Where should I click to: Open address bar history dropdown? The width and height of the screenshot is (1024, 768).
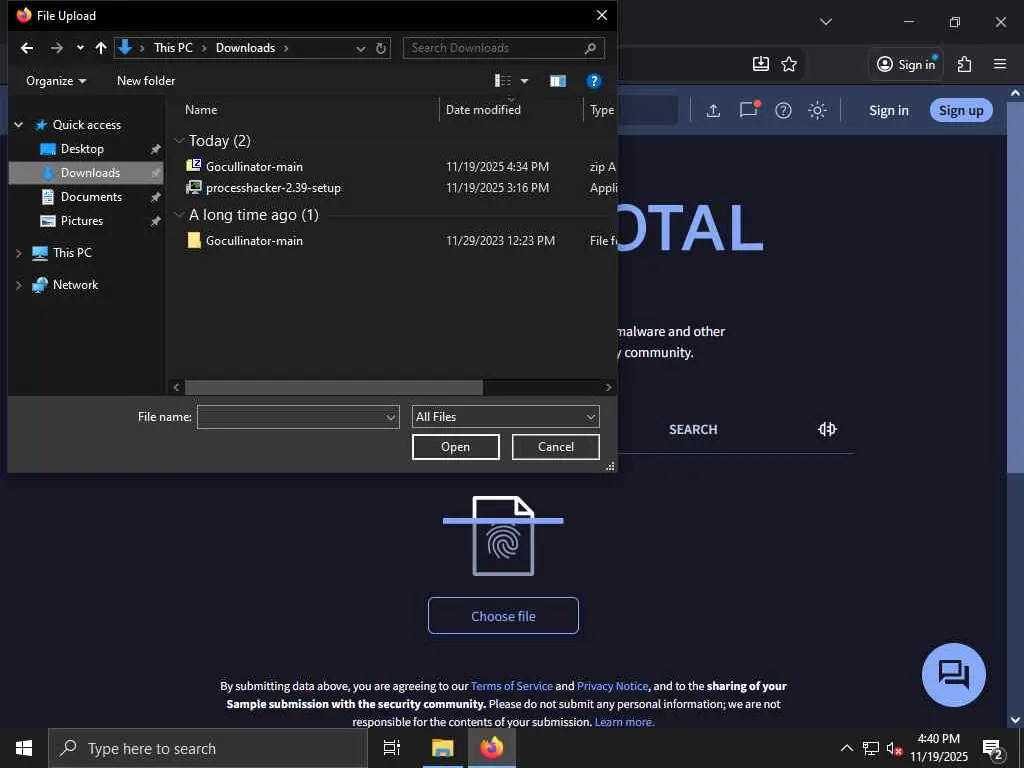360,48
